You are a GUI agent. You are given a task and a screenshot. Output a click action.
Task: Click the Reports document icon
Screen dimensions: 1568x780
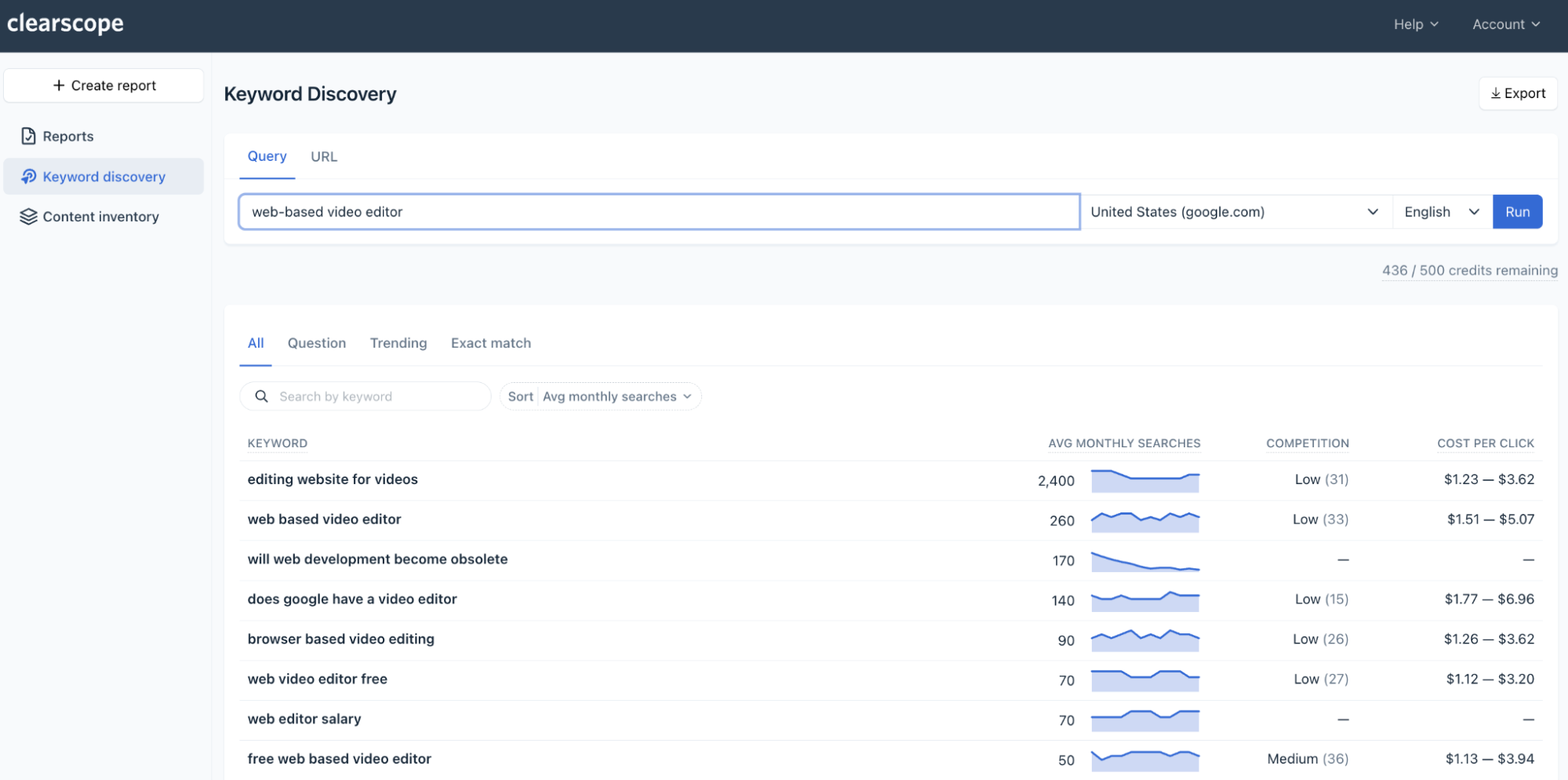[28, 137]
